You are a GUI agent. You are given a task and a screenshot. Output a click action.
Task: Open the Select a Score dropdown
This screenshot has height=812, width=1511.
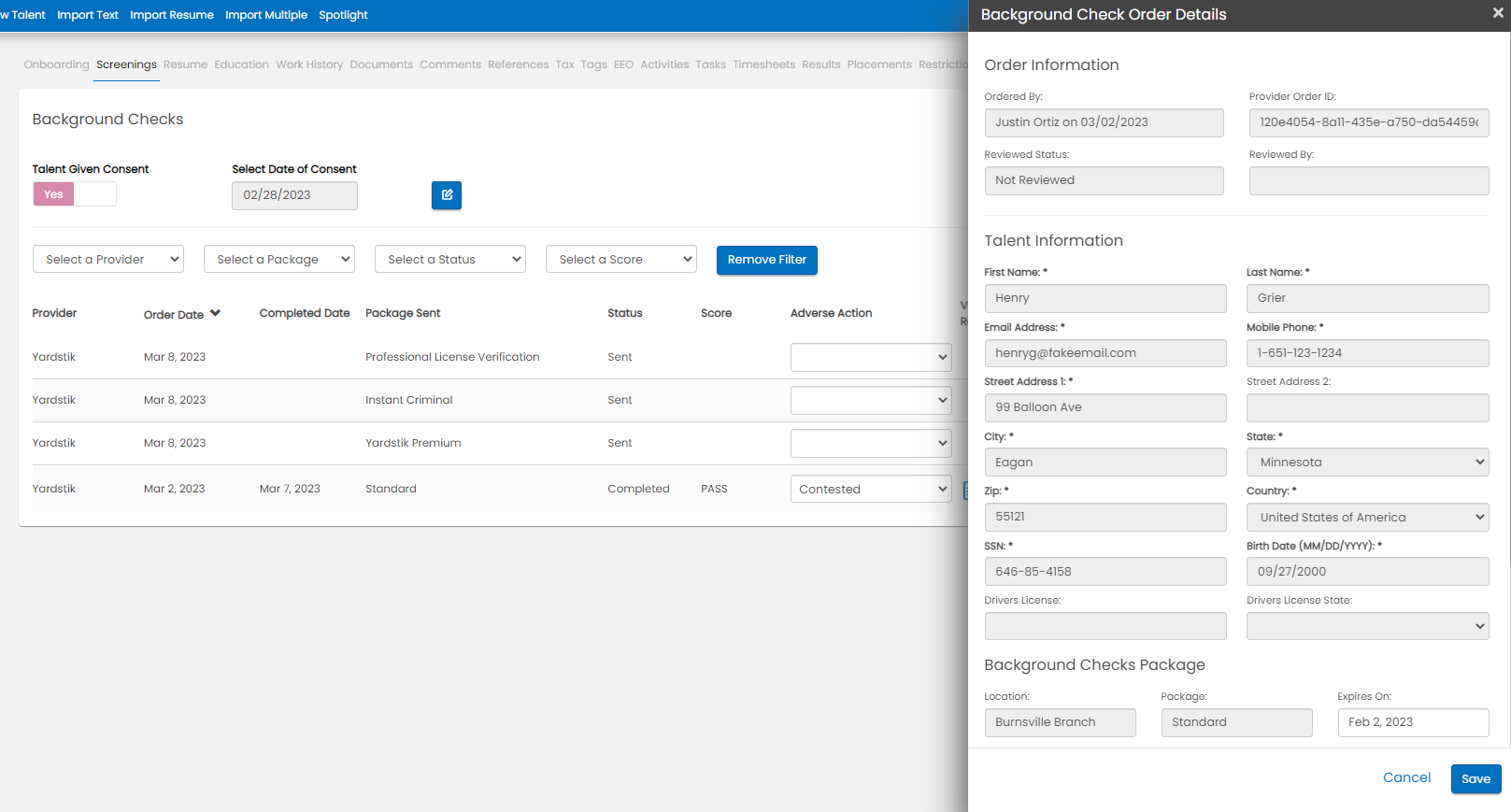tap(621, 260)
